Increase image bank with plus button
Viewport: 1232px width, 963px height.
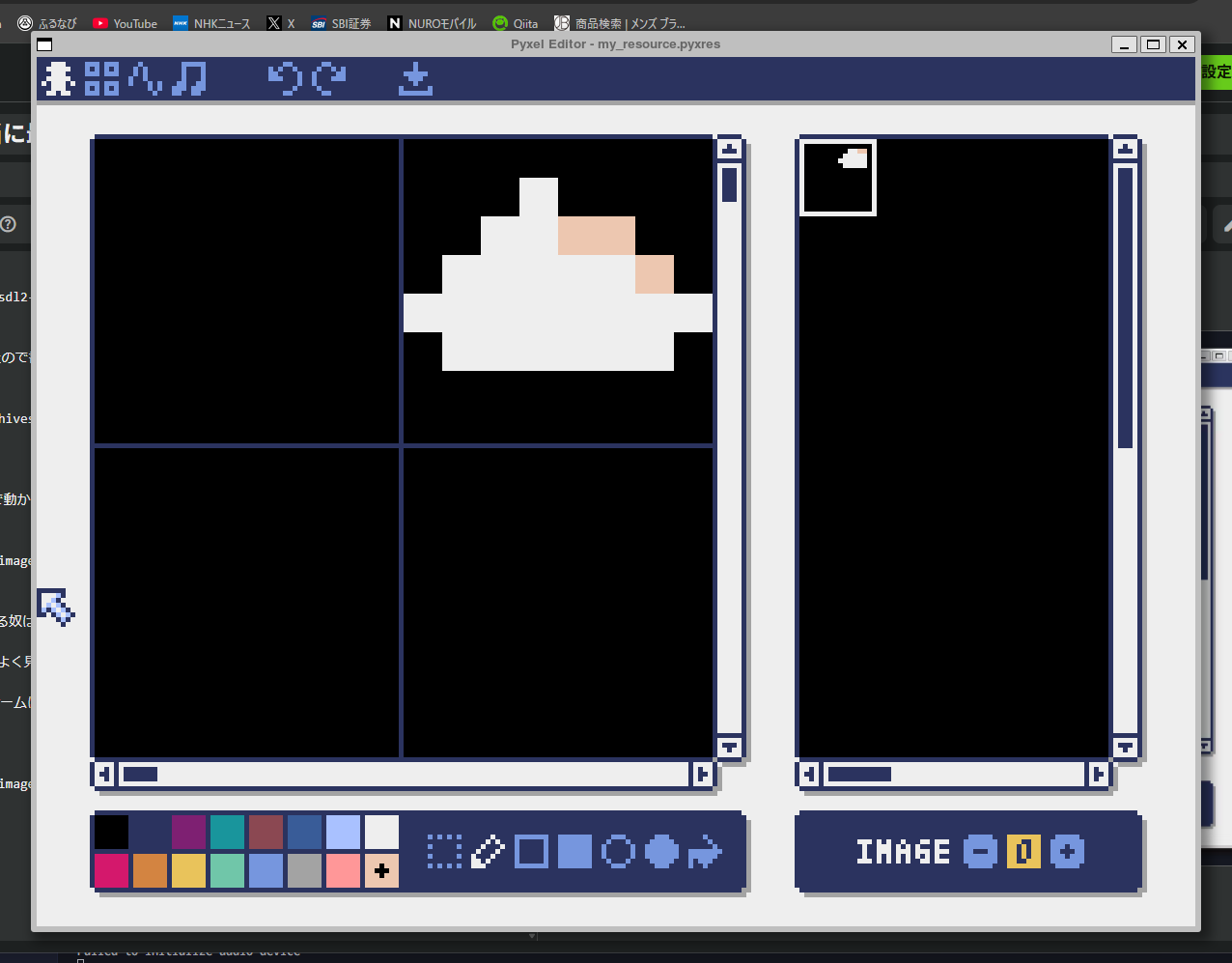coord(1068,851)
